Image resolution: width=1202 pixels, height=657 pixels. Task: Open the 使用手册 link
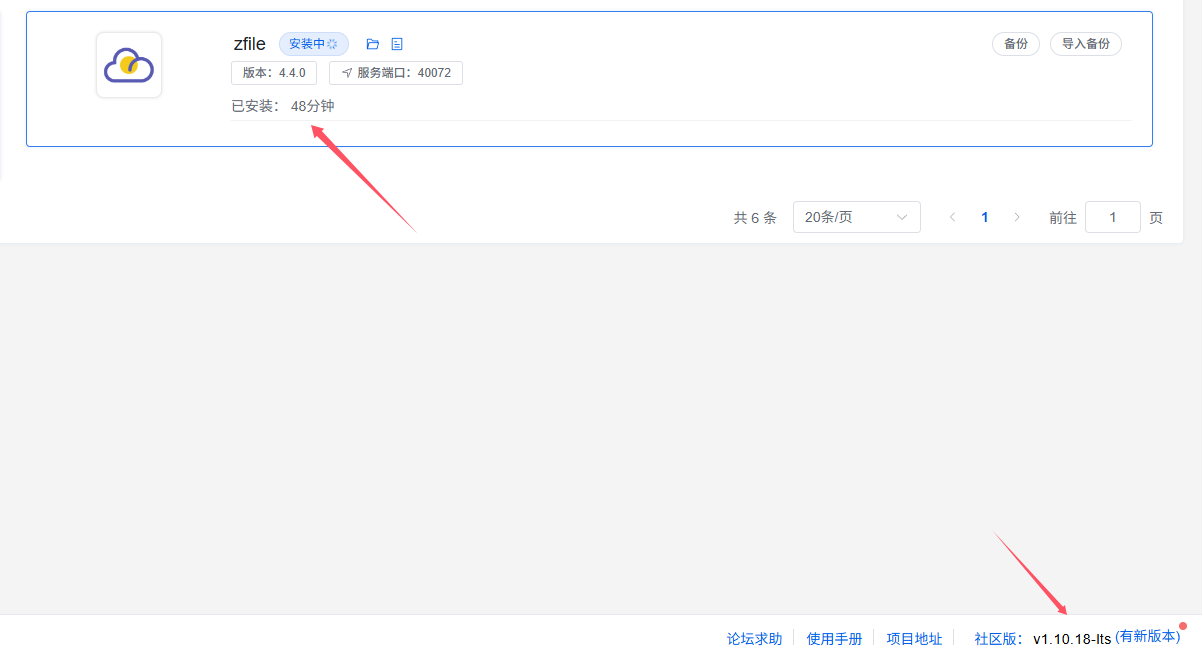click(x=834, y=638)
